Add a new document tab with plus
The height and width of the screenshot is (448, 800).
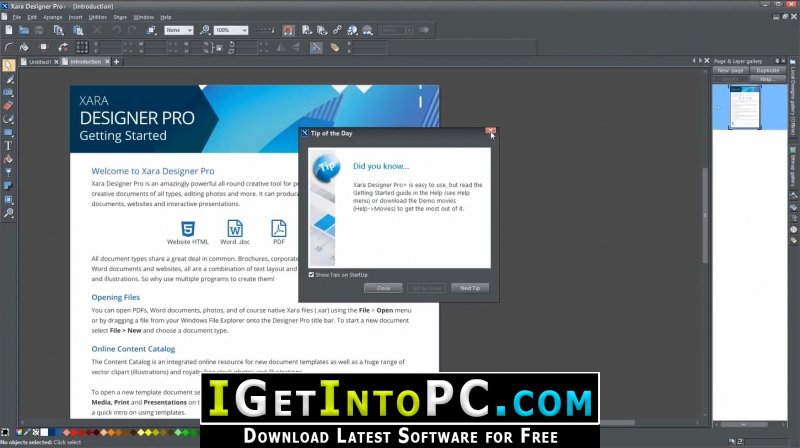tap(116, 62)
